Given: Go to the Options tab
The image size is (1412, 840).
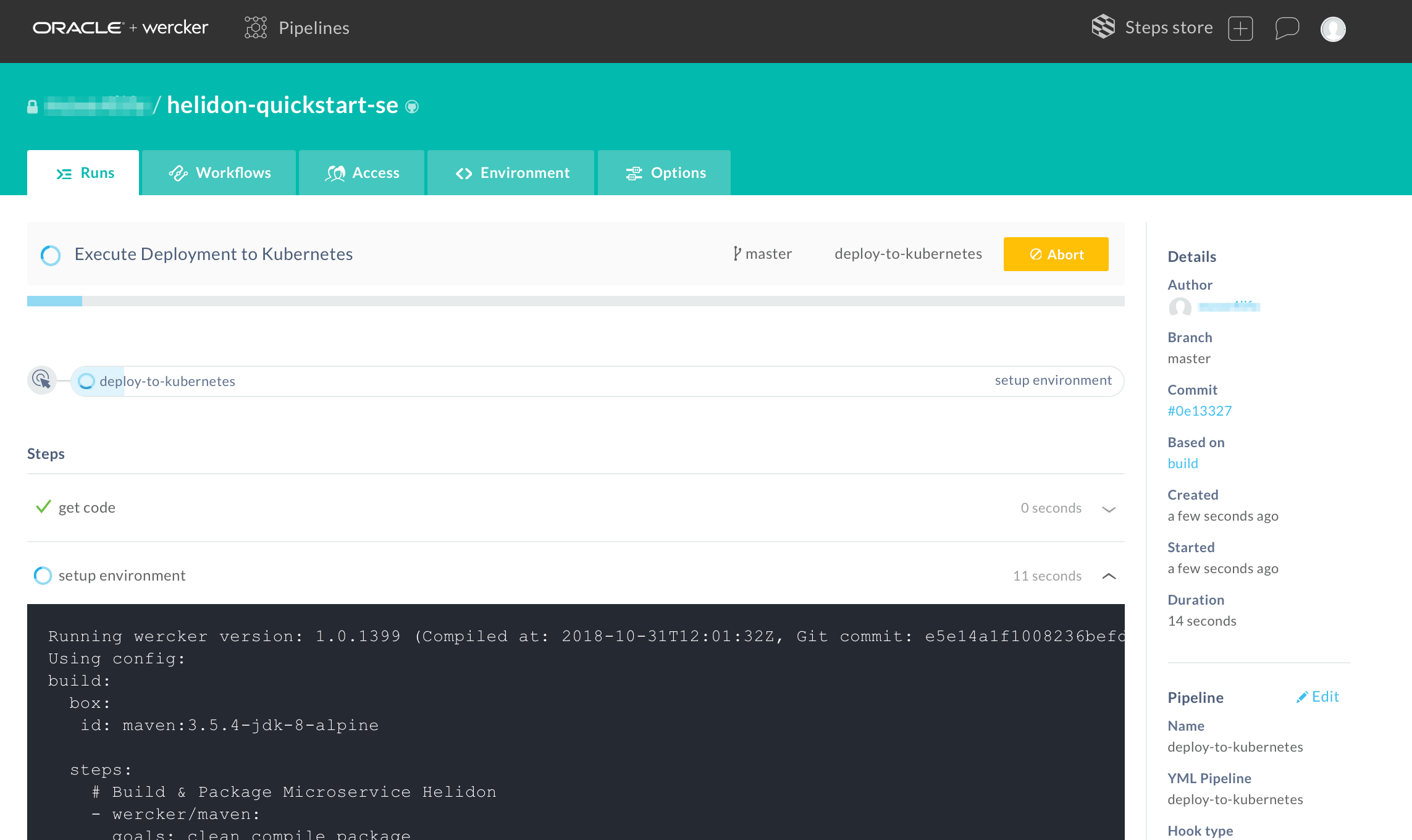Looking at the screenshot, I should (665, 173).
